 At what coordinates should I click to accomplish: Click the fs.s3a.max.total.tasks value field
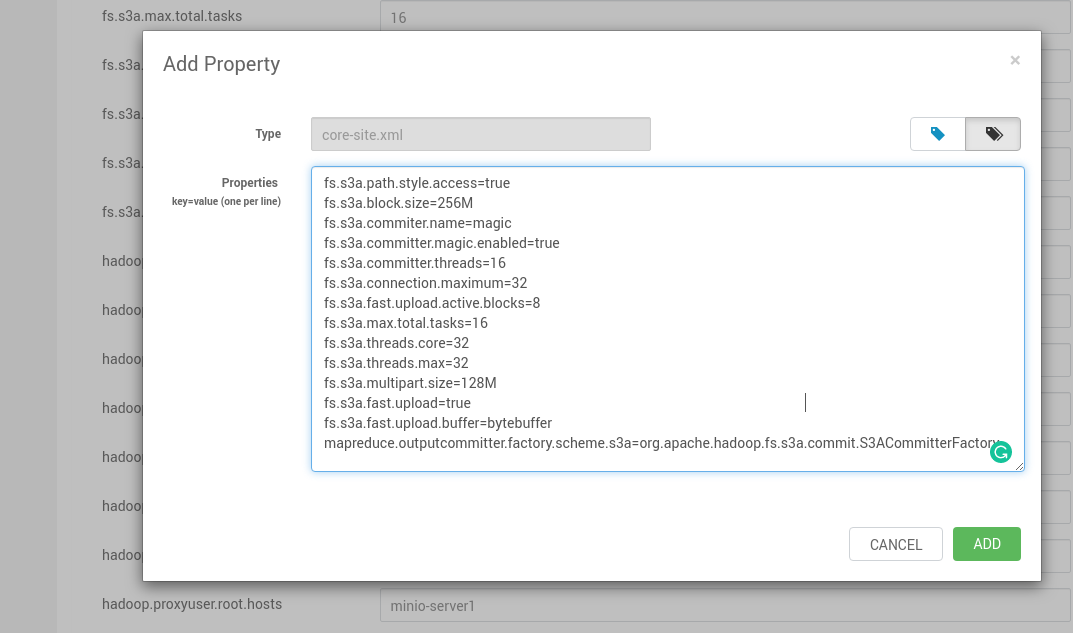[x=720, y=17]
